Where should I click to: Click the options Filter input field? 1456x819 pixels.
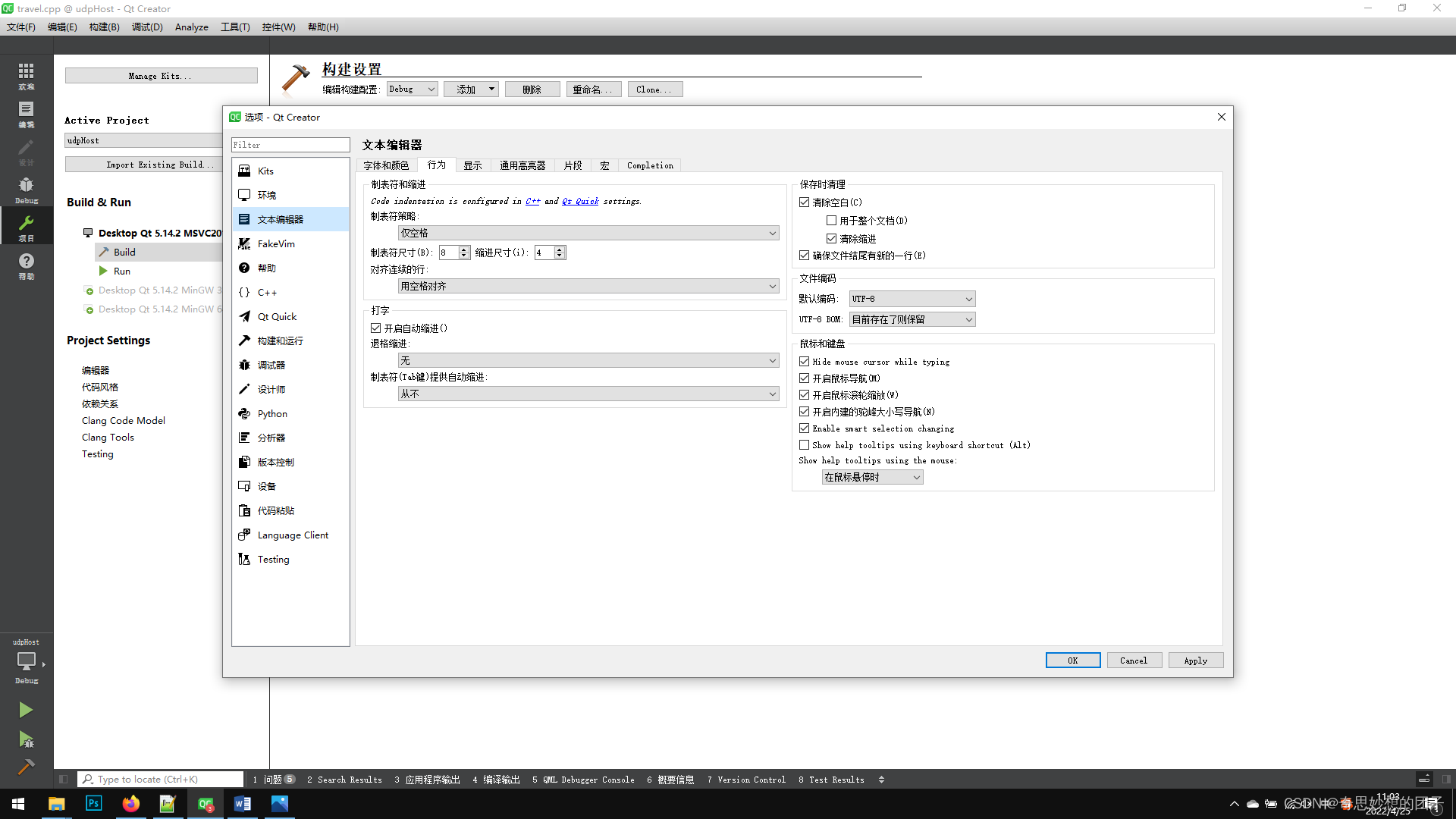[x=290, y=145]
